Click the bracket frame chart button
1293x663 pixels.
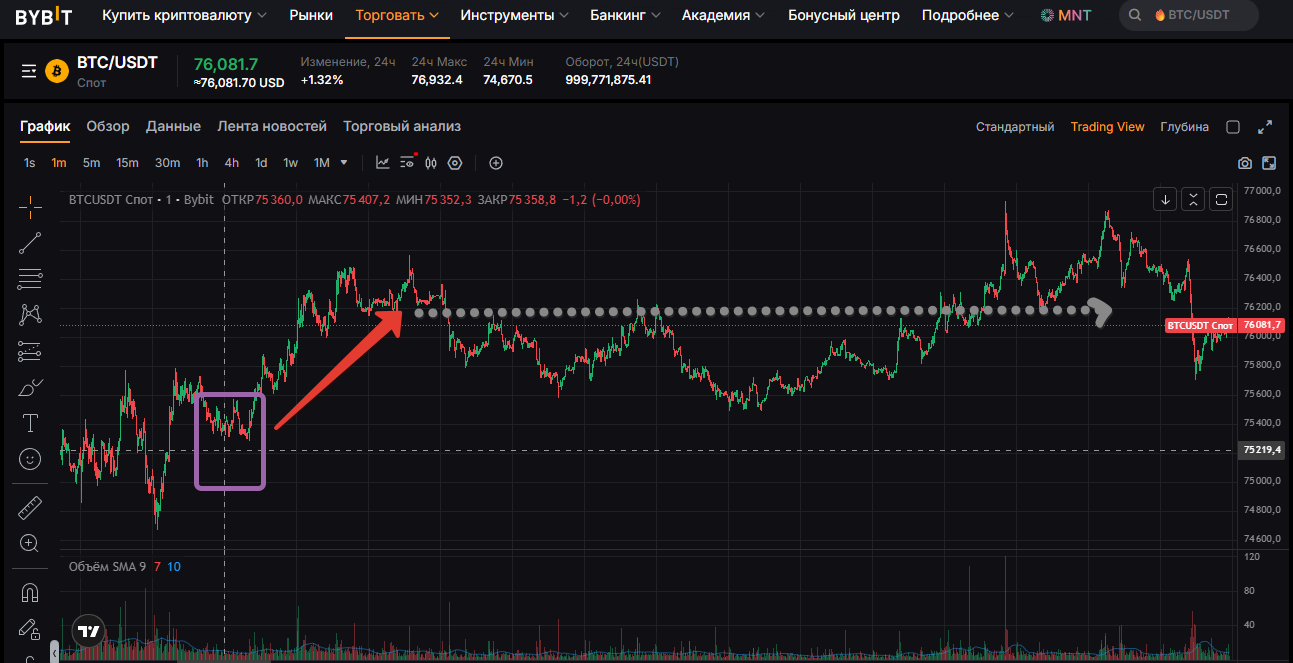[x=1221, y=199]
